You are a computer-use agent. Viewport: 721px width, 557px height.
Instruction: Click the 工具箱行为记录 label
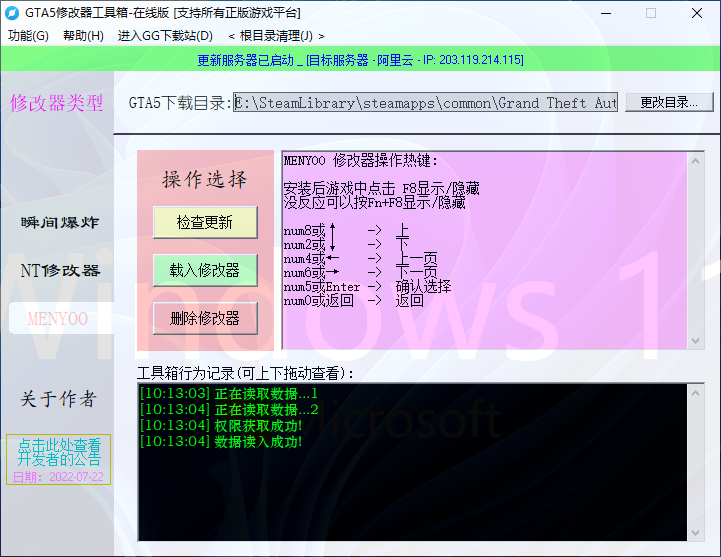click(245, 373)
